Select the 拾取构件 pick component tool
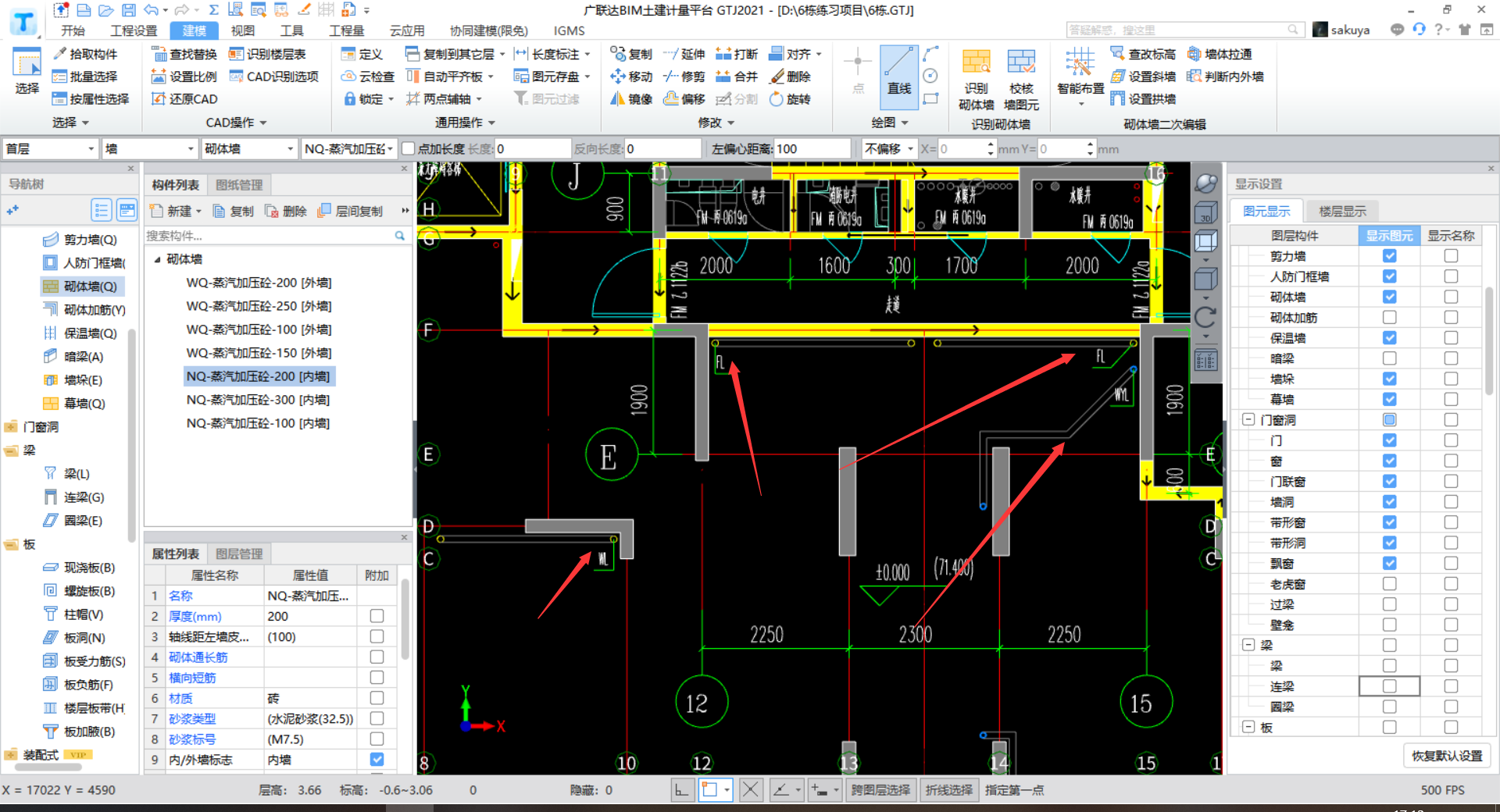This screenshot has height=812, width=1500. [x=84, y=54]
